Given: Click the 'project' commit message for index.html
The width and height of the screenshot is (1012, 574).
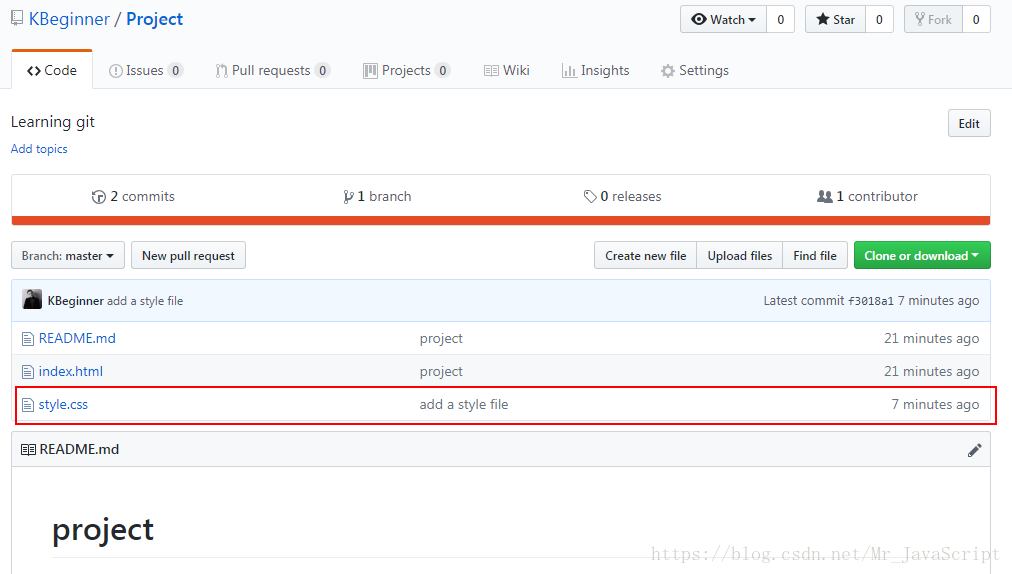Looking at the screenshot, I should point(441,371).
